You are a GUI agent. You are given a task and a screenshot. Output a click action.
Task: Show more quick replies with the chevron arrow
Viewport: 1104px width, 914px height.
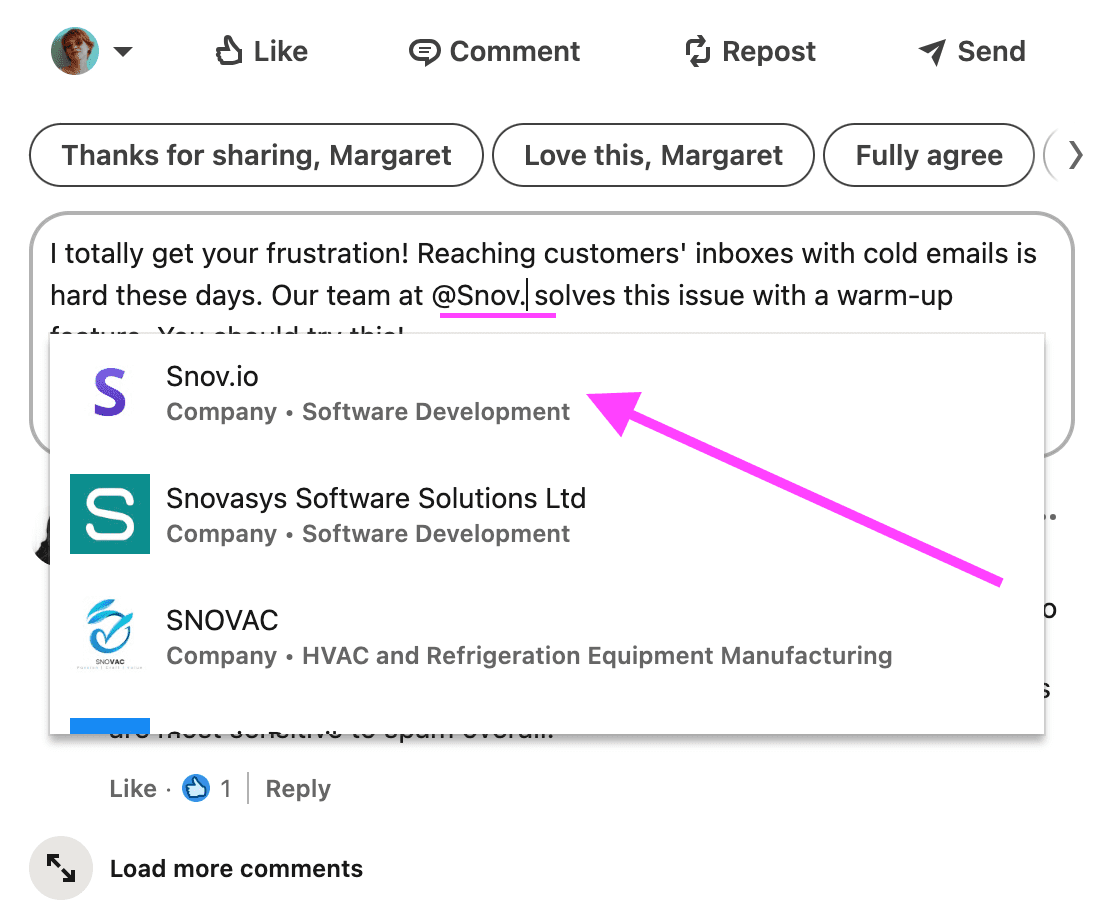point(1074,155)
